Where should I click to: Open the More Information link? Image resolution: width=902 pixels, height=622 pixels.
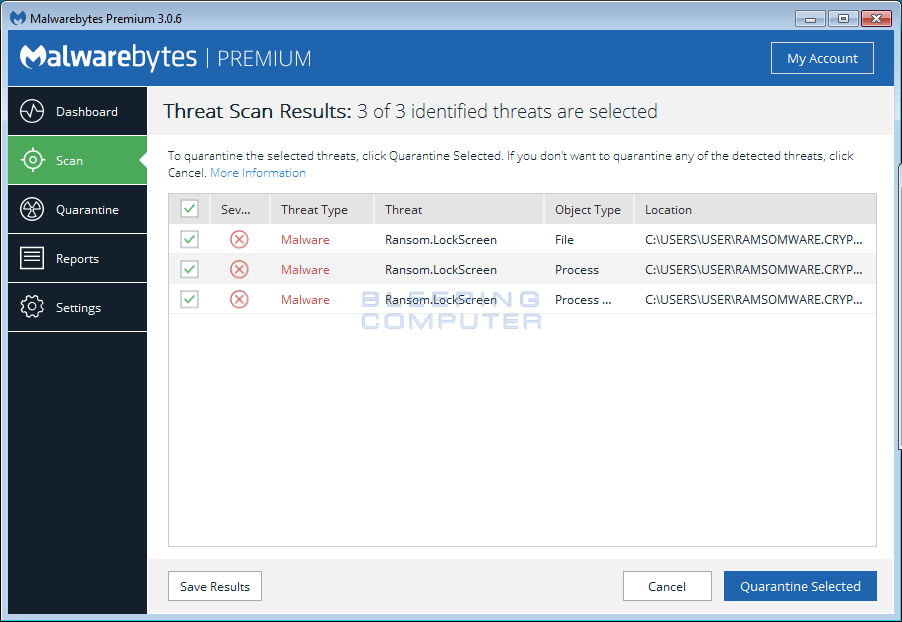pos(257,172)
